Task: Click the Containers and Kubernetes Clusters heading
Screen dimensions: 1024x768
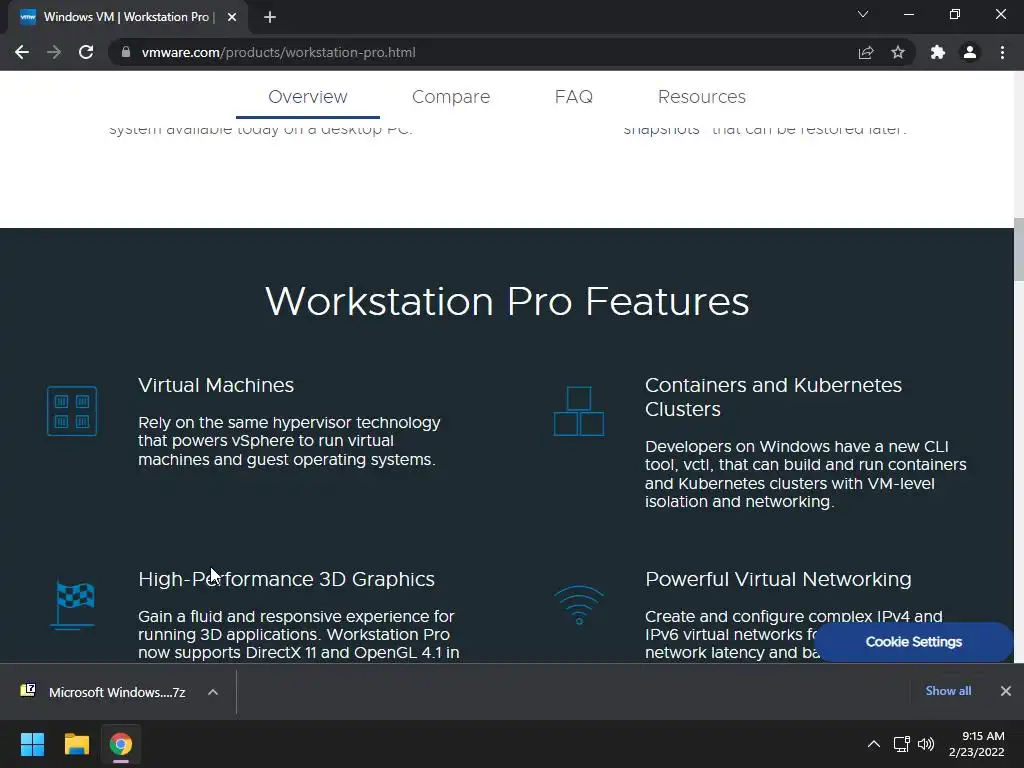Action: [x=773, y=397]
